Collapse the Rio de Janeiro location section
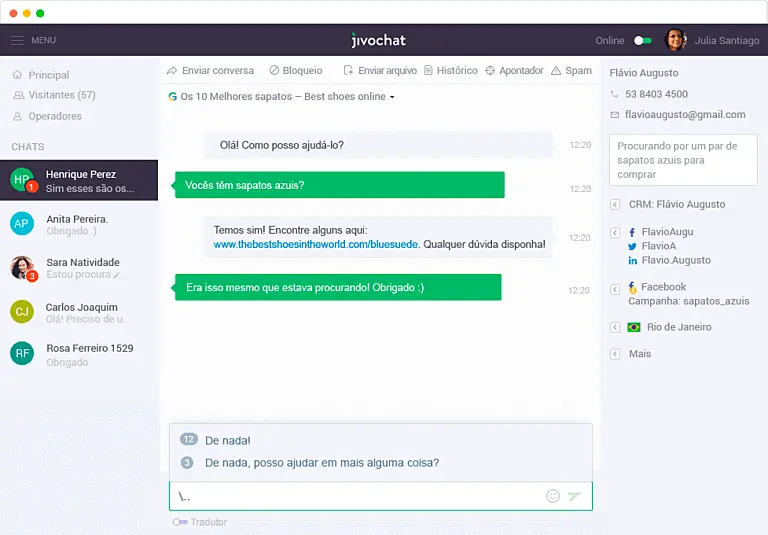Screen dimensions: 768x535 point(615,327)
